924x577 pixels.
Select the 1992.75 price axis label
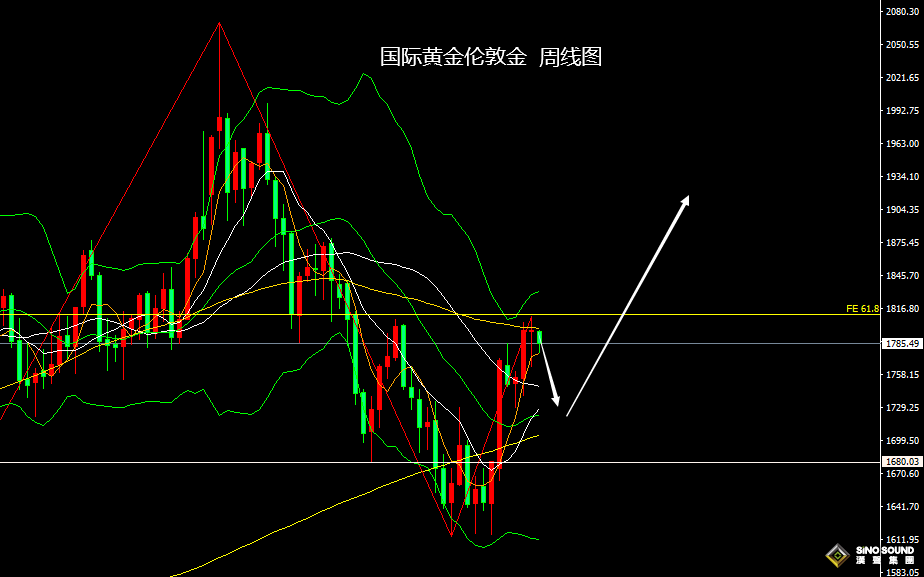[x=903, y=110]
